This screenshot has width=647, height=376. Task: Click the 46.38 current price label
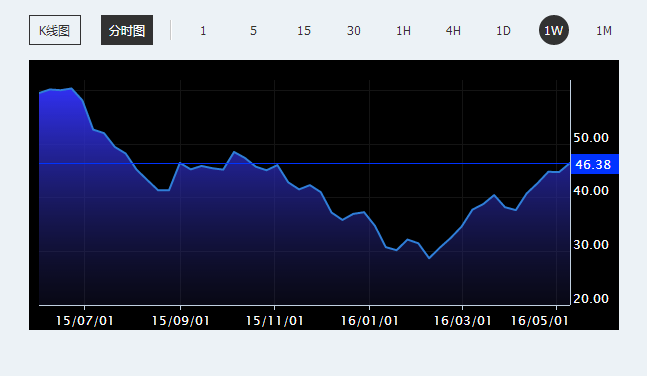click(x=595, y=164)
